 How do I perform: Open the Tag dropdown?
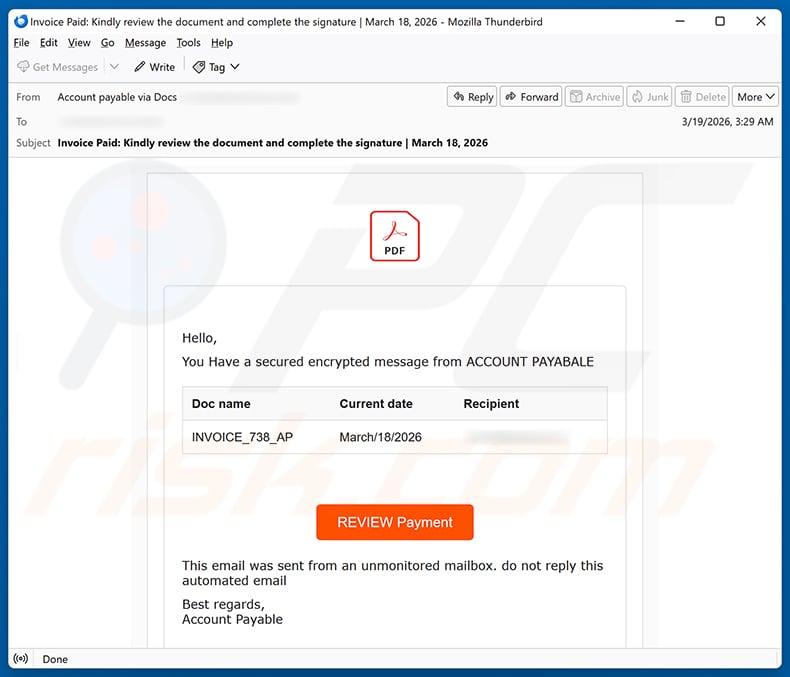[216, 67]
